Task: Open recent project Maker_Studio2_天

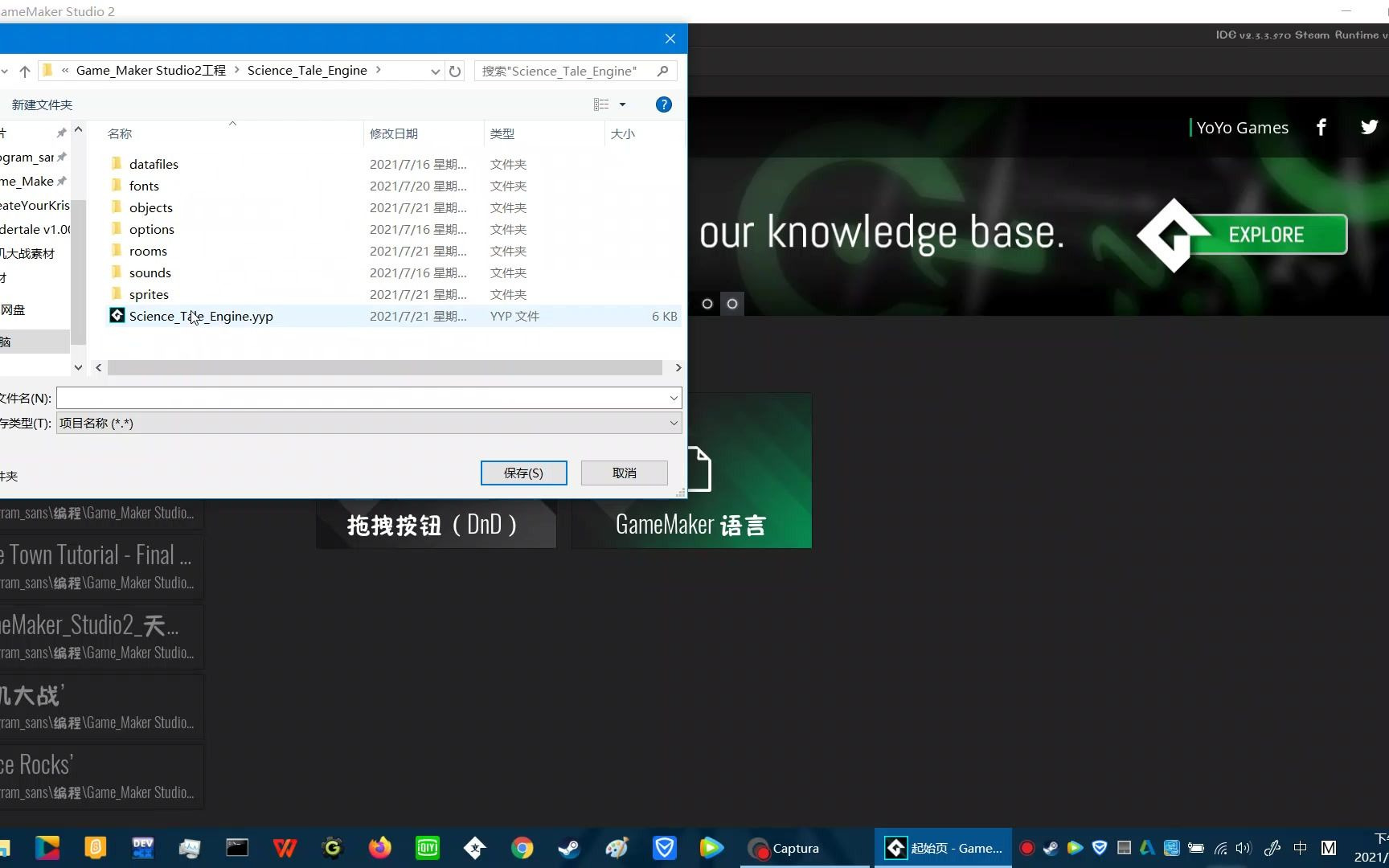Action: (x=101, y=637)
